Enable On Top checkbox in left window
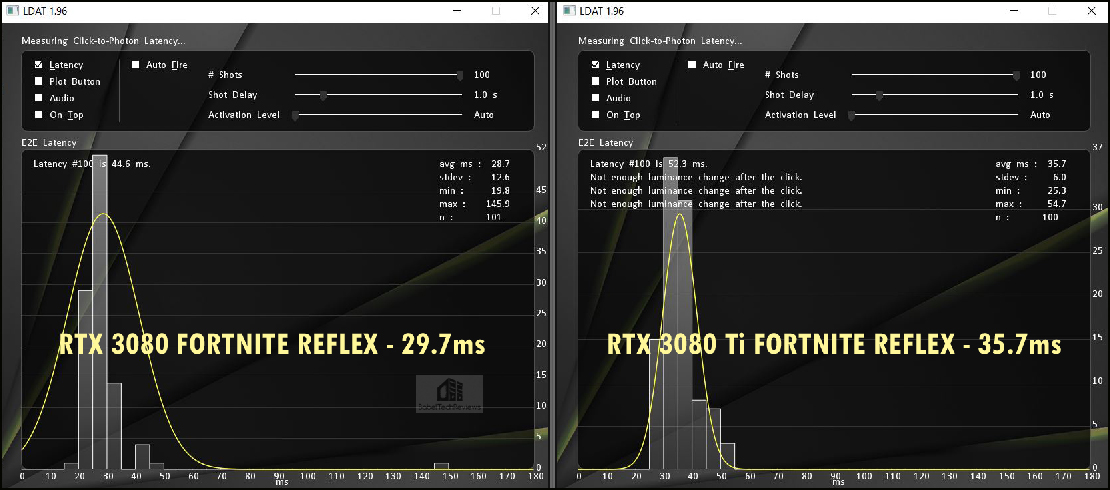Image resolution: width=1110 pixels, height=490 pixels. [x=39, y=115]
